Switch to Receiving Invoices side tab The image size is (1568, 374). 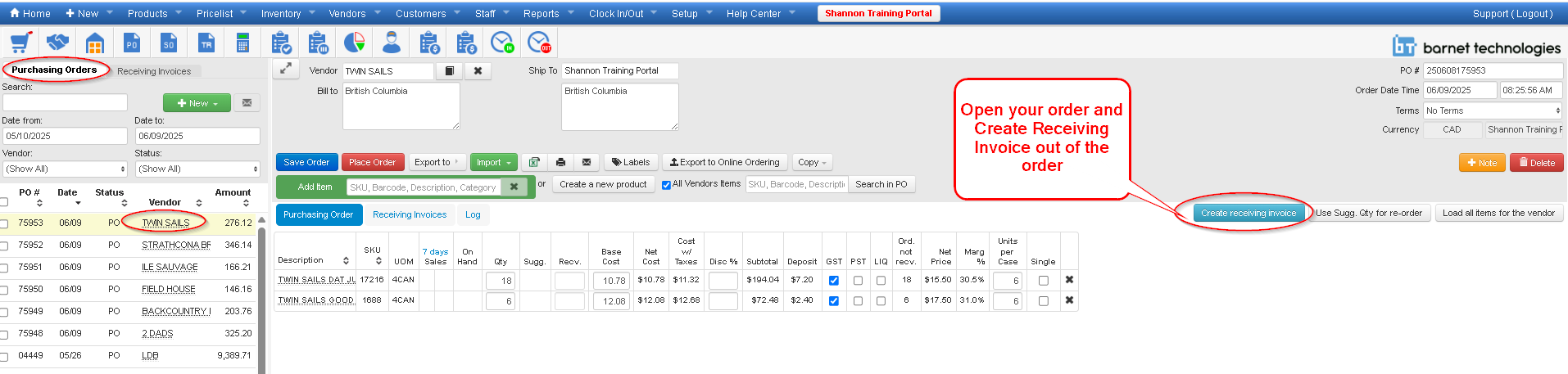point(154,71)
